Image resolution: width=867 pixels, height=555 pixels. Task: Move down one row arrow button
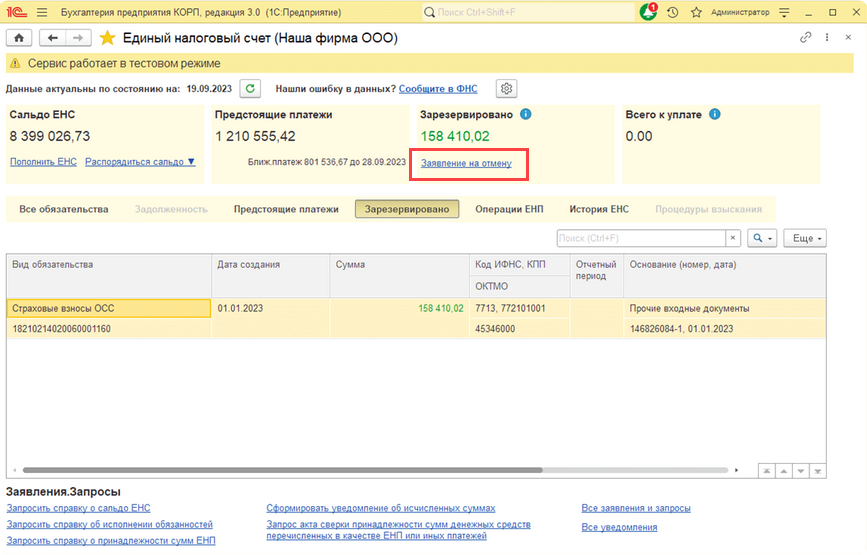pyautogui.click(x=801, y=471)
